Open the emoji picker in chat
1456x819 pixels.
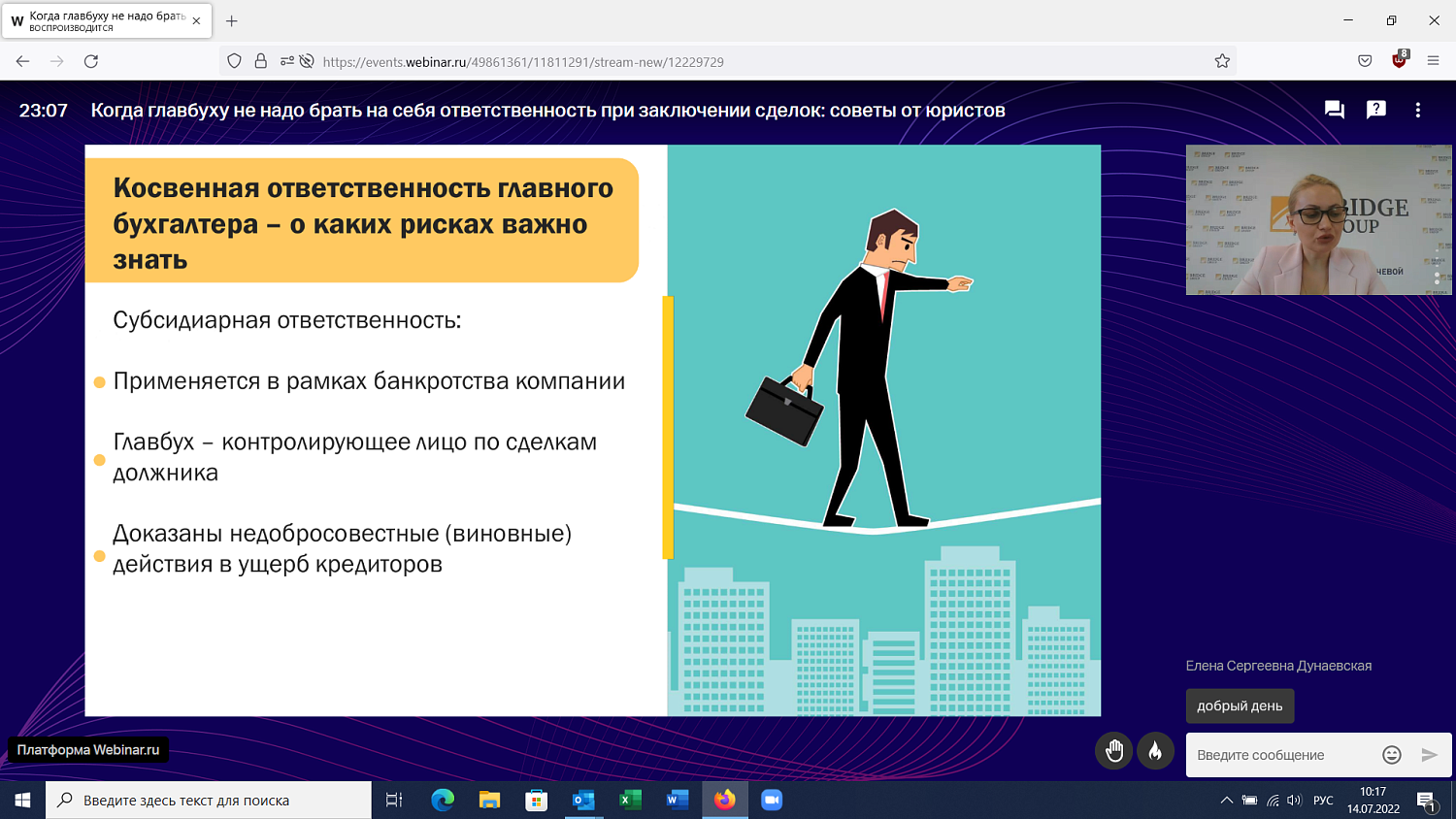coord(1391,754)
